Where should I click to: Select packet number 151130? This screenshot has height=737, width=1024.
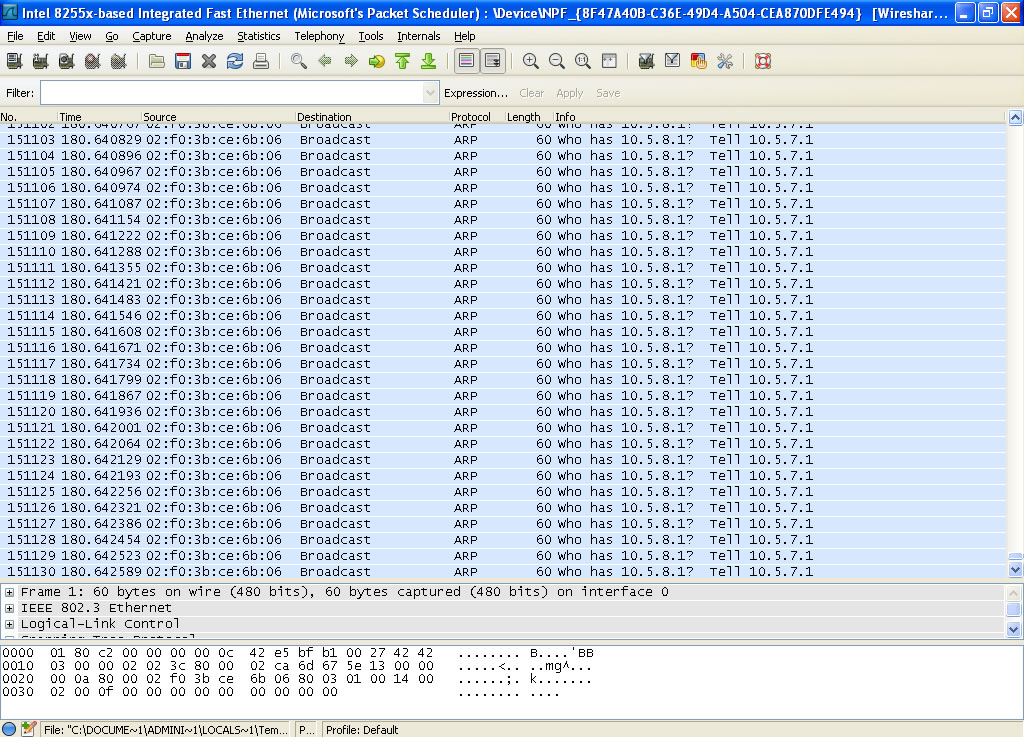300,571
